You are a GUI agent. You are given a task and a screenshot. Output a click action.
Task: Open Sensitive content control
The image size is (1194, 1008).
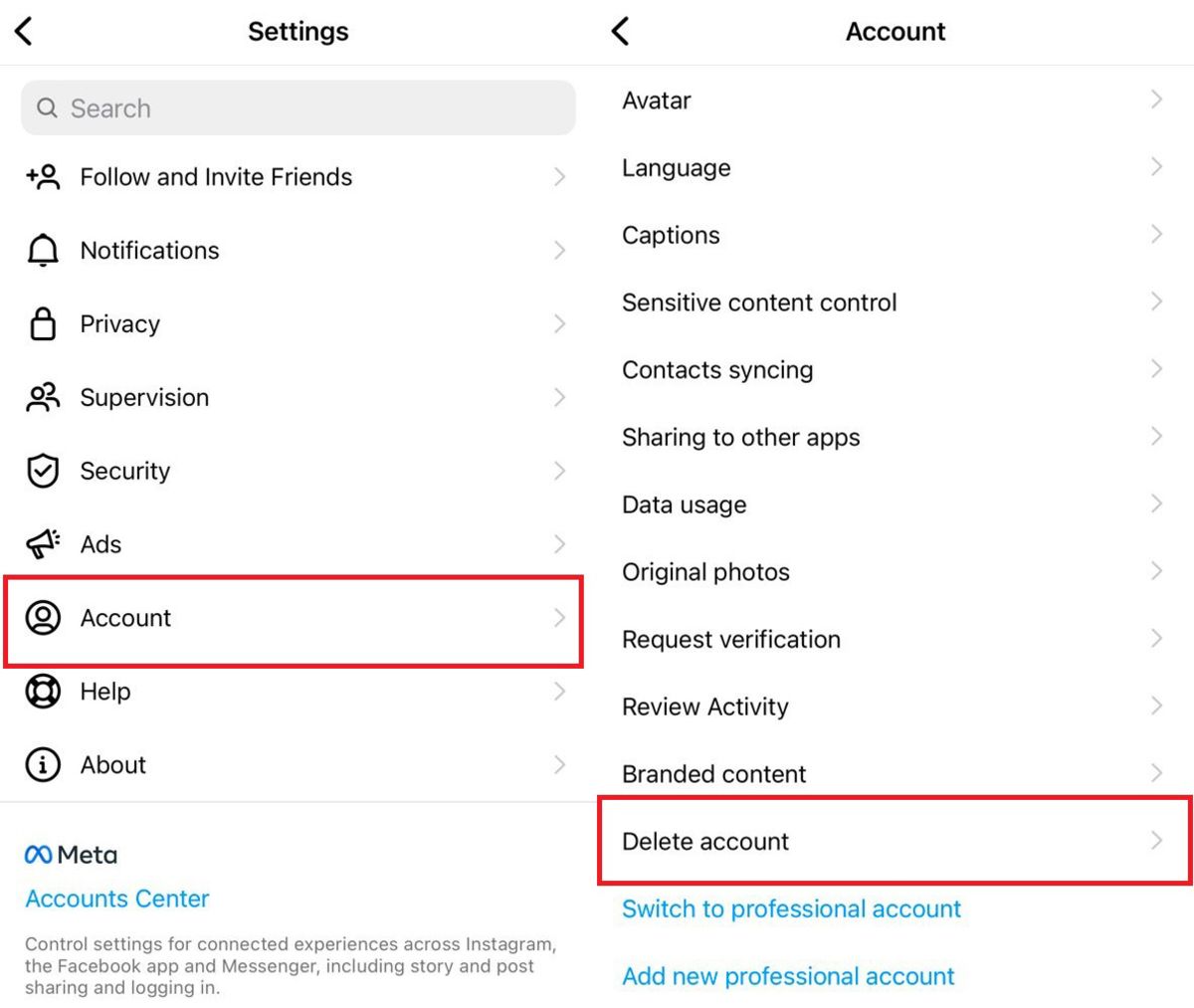(x=759, y=302)
